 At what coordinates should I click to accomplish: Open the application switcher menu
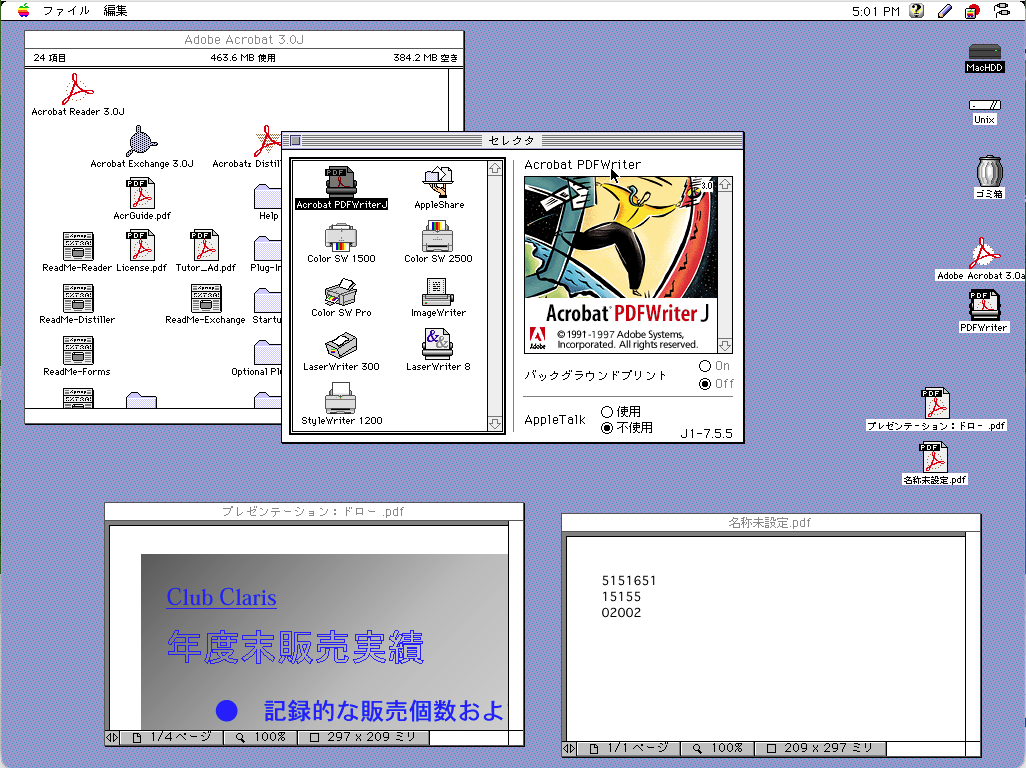[1001, 10]
